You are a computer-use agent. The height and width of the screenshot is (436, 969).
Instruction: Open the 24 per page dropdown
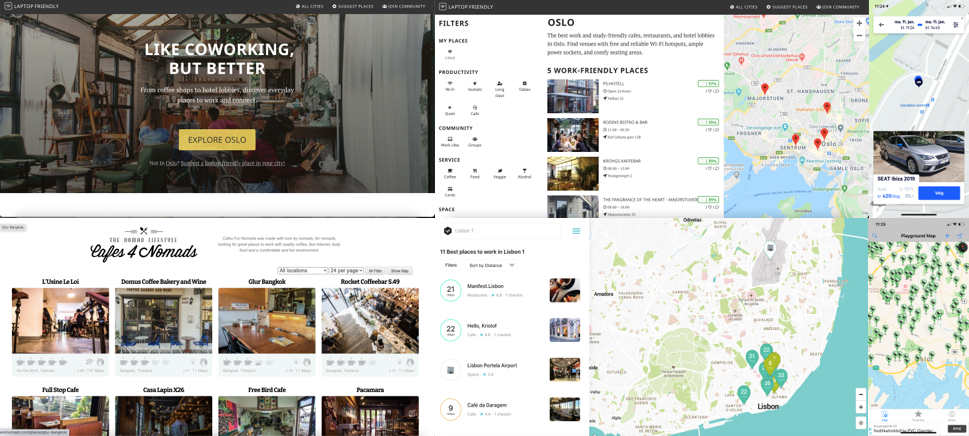[346, 270]
